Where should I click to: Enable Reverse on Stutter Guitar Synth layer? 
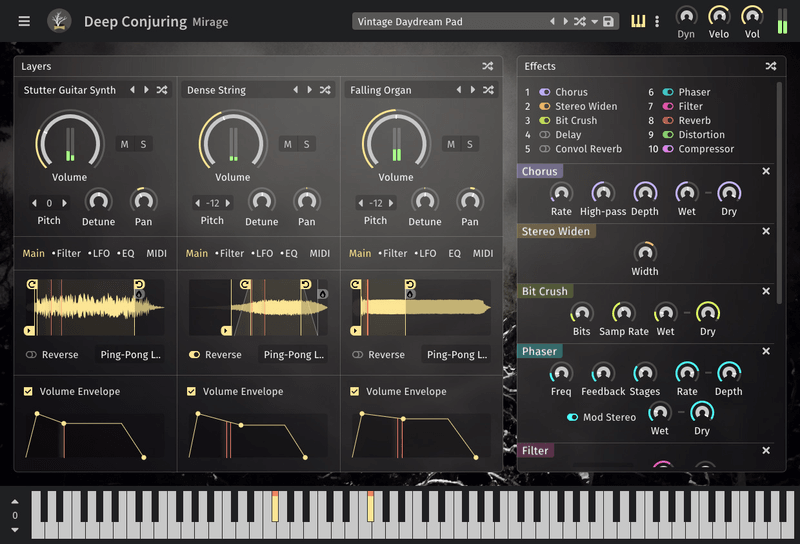click(32, 354)
